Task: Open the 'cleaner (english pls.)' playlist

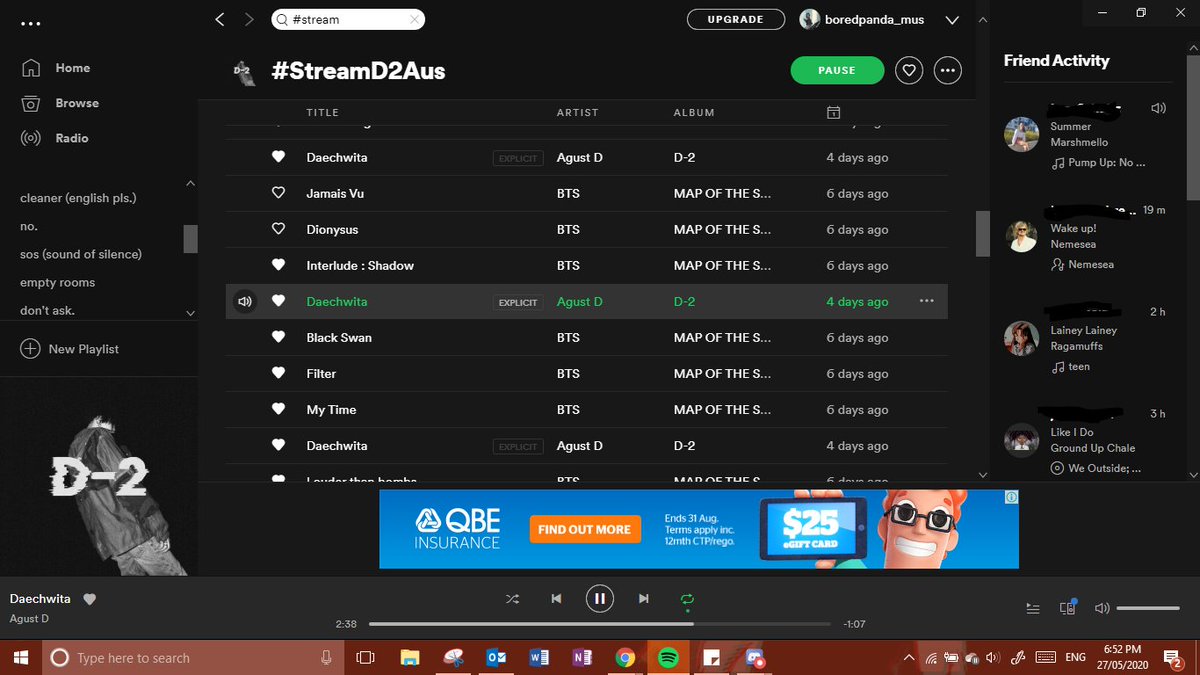Action: point(78,198)
